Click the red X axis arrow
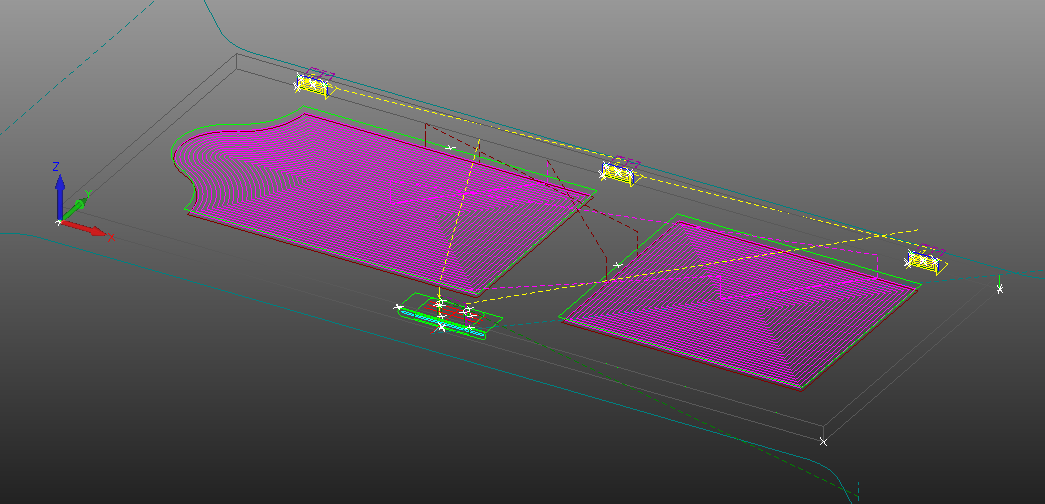1045x504 pixels. pyautogui.click(x=83, y=227)
